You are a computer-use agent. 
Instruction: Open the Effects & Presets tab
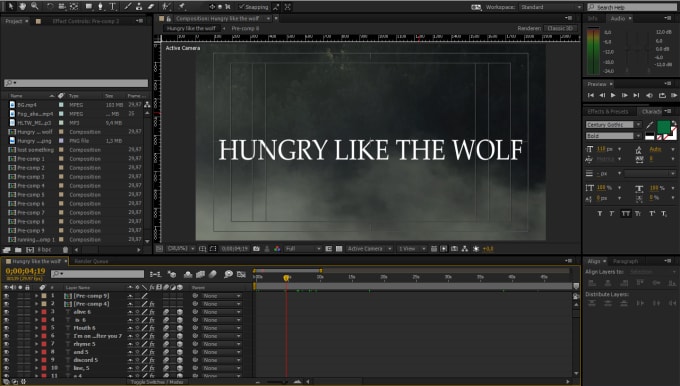click(608, 111)
